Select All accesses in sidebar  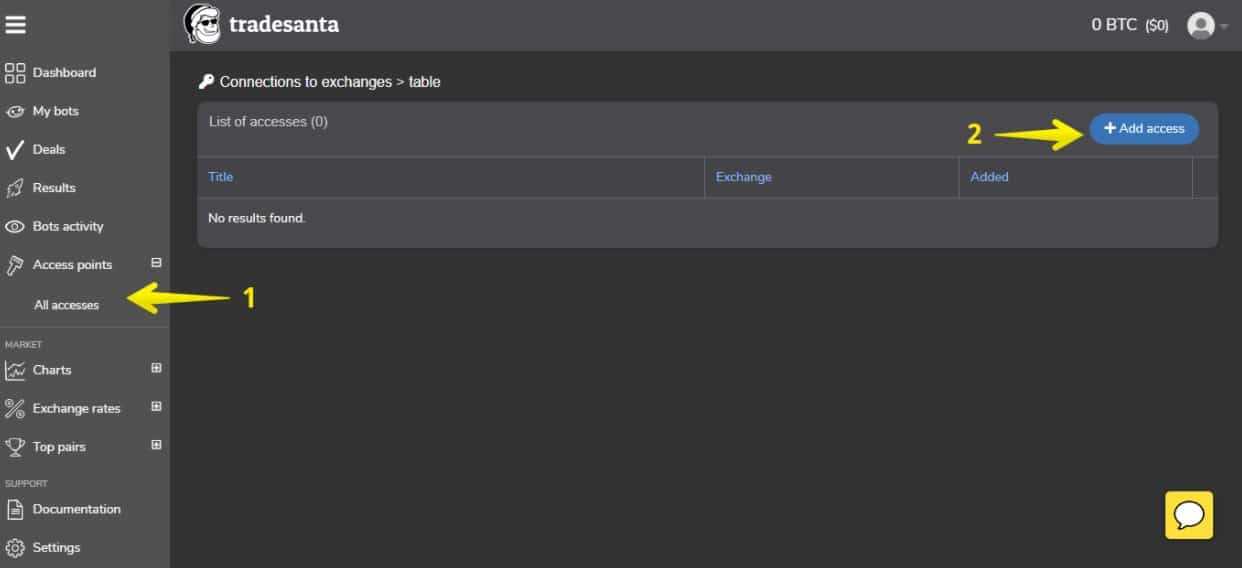click(67, 305)
